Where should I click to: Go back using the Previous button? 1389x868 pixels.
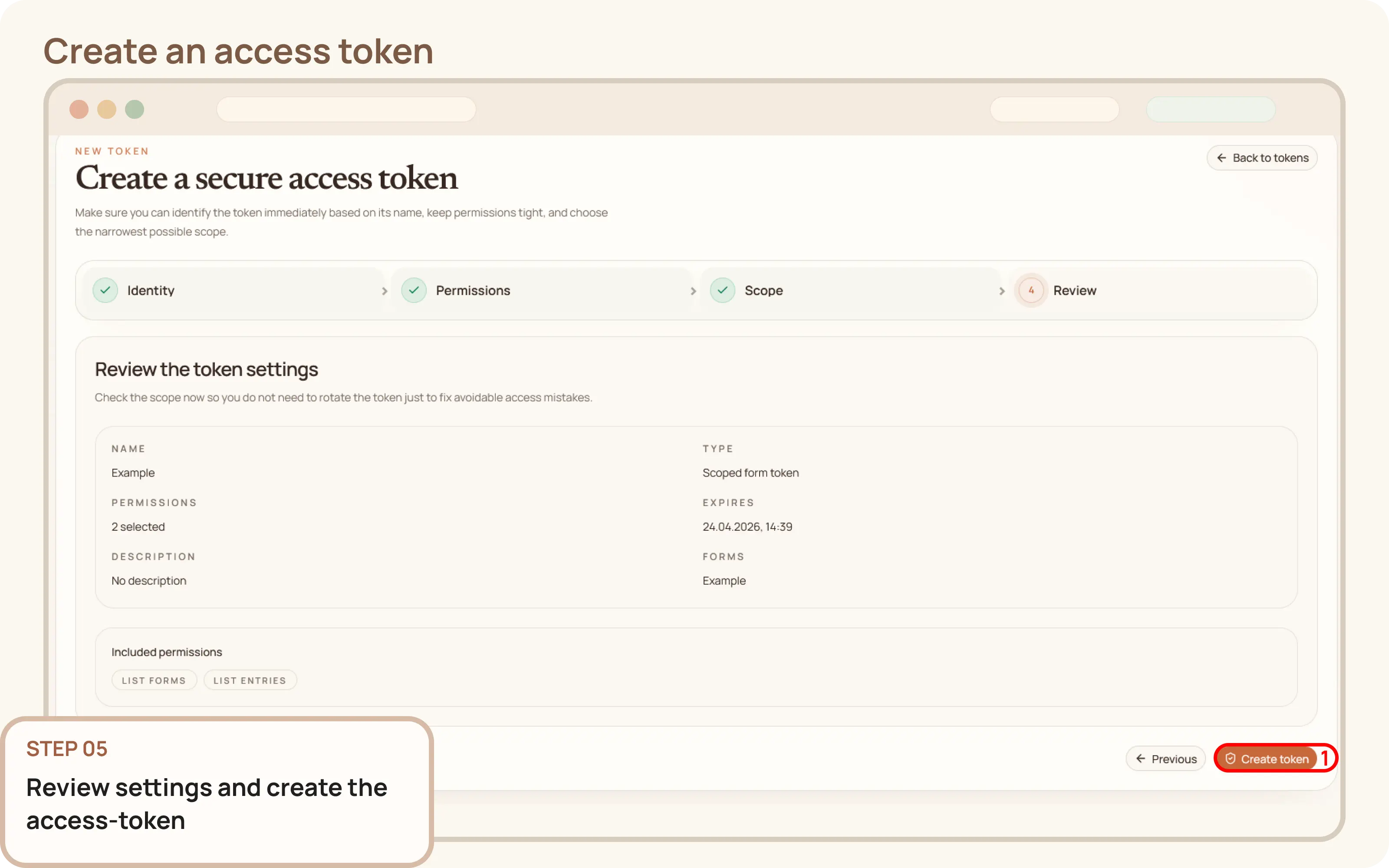coord(1166,758)
